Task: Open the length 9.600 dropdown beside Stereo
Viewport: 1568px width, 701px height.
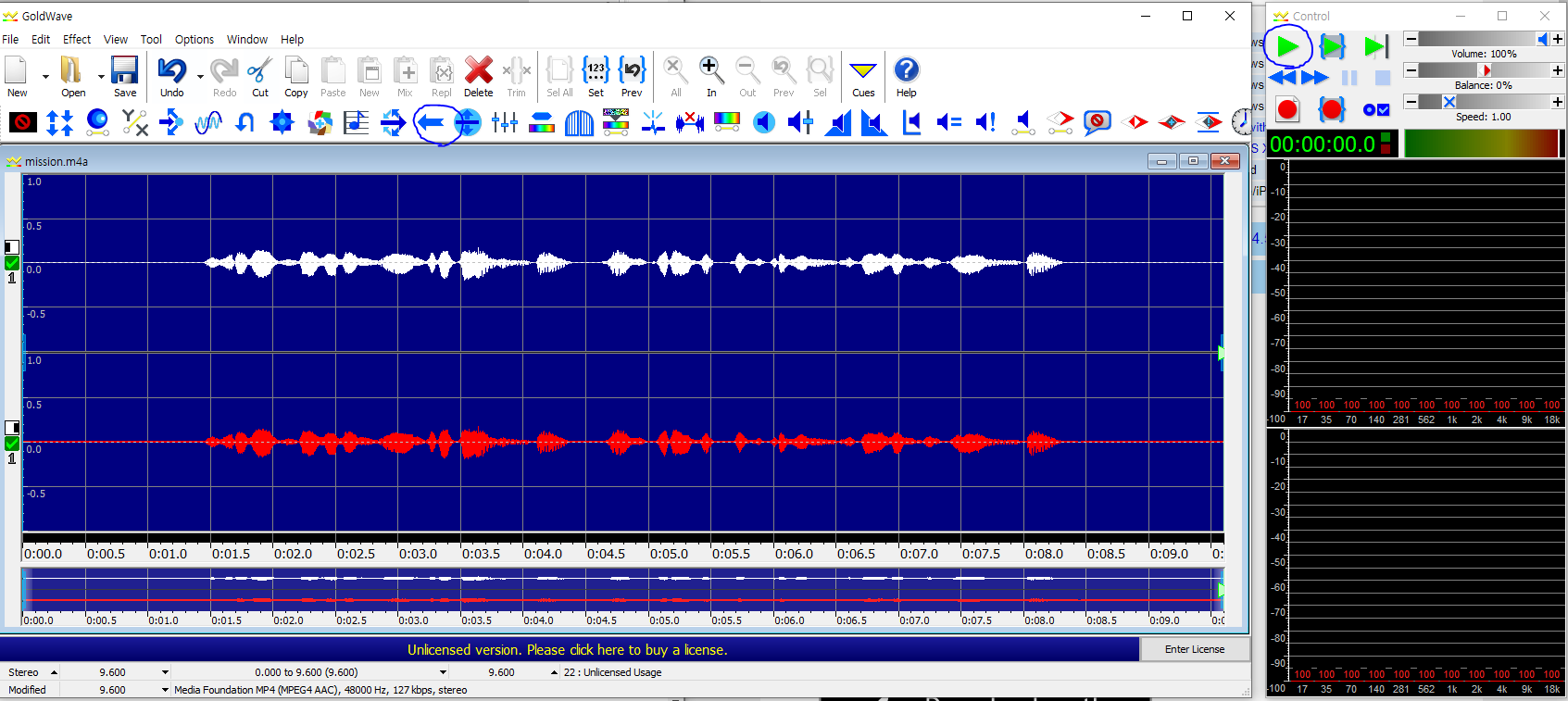Action: pyautogui.click(x=165, y=672)
